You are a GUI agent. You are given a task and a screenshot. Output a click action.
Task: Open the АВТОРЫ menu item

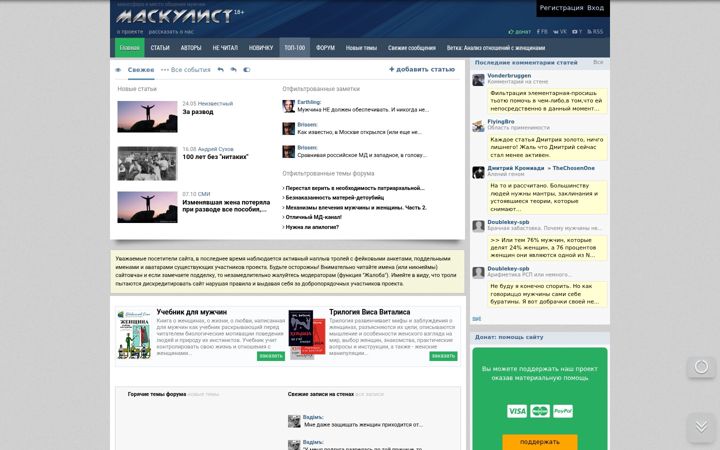[191, 48]
